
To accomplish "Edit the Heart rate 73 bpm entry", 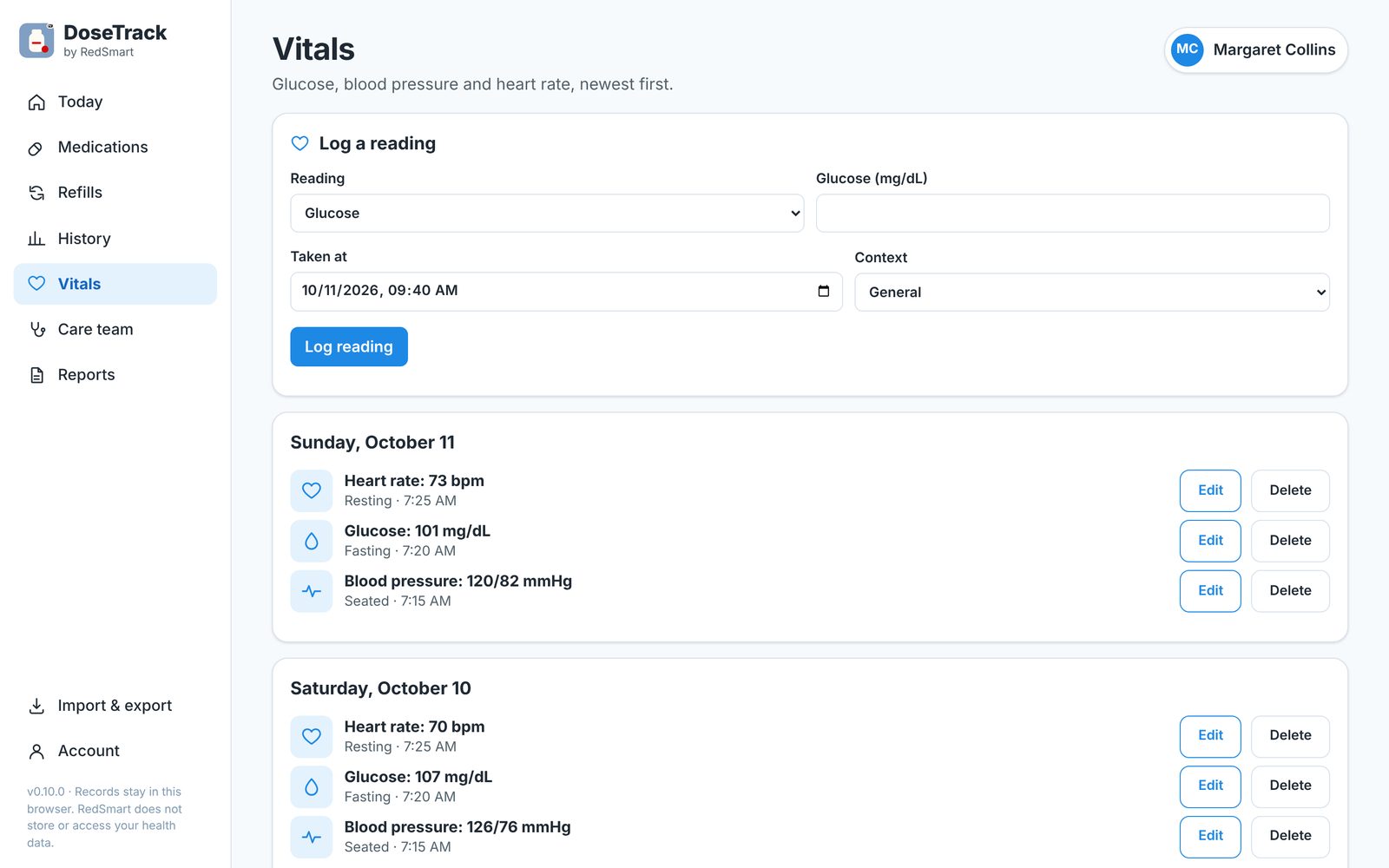I will pyautogui.click(x=1210, y=490).
